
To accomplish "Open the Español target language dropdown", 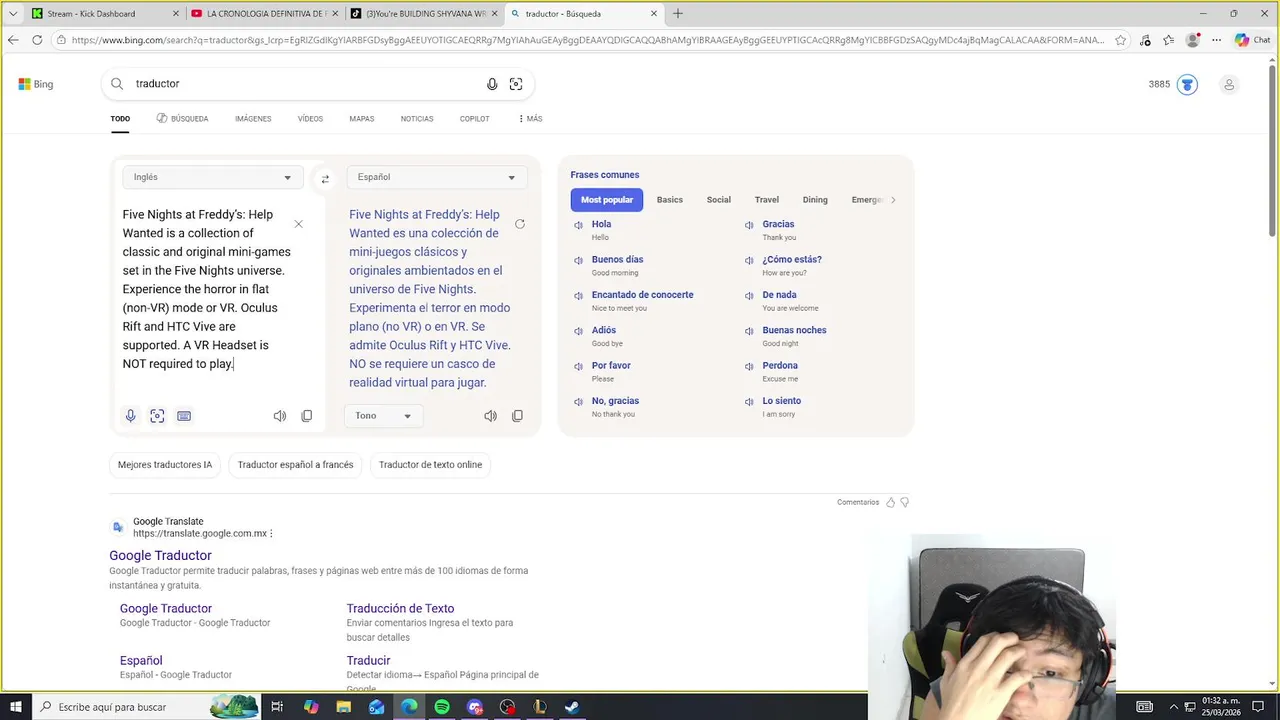I will coord(436,177).
